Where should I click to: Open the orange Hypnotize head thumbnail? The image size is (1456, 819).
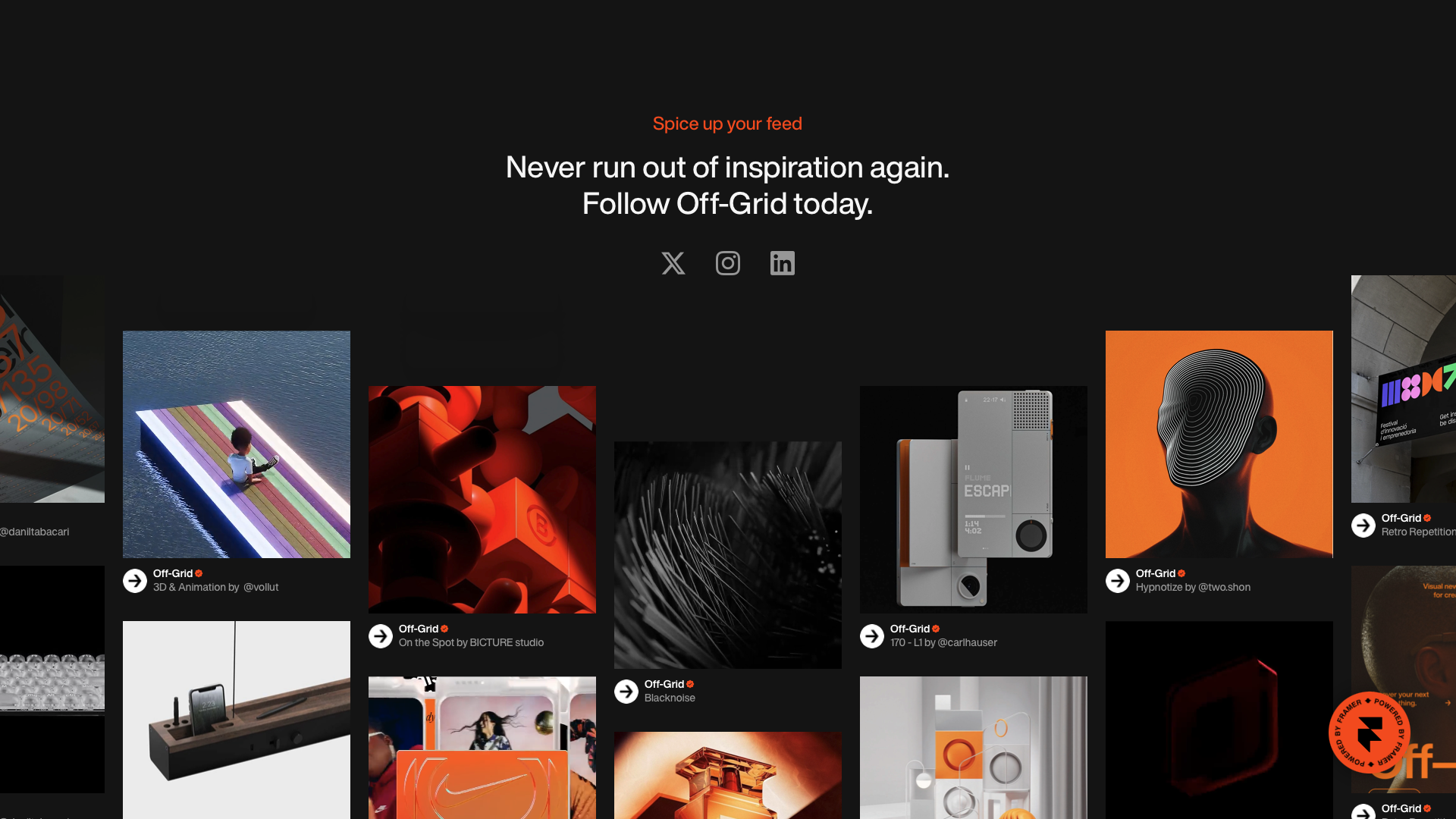click(1219, 444)
